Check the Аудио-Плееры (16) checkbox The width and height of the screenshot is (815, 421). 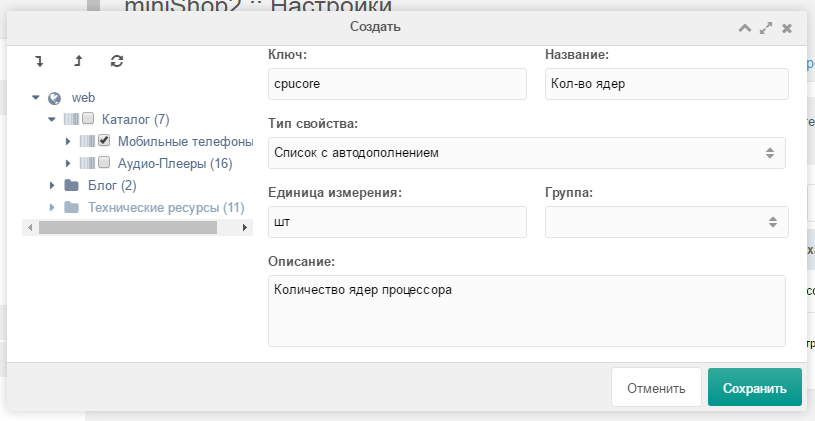pos(104,162)
